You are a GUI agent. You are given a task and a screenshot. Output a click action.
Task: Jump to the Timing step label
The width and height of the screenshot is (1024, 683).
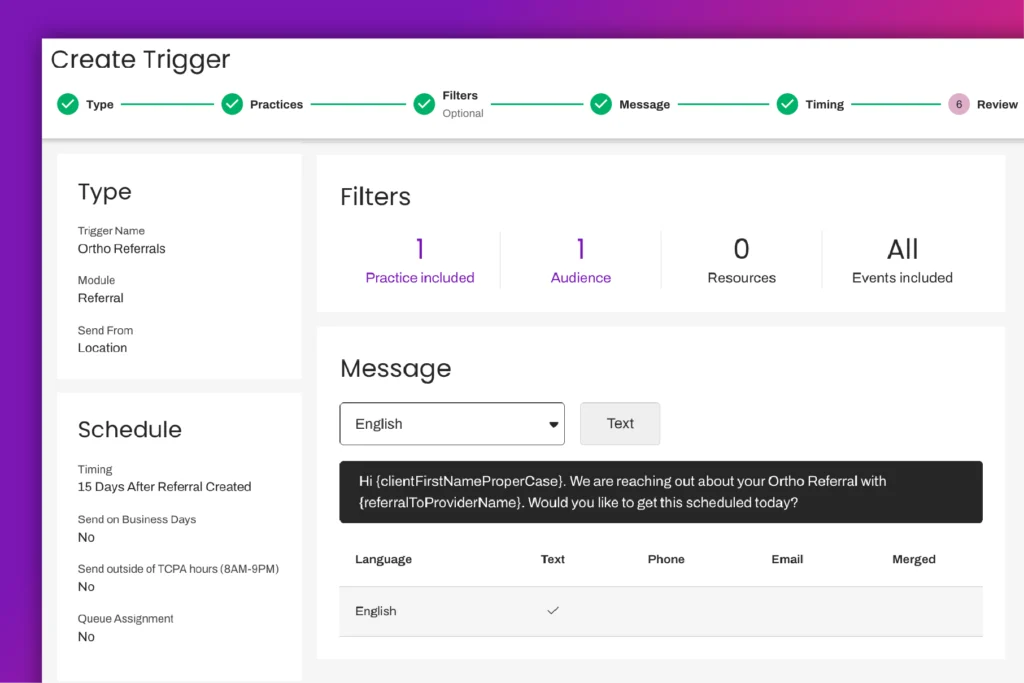coord(825,105)
